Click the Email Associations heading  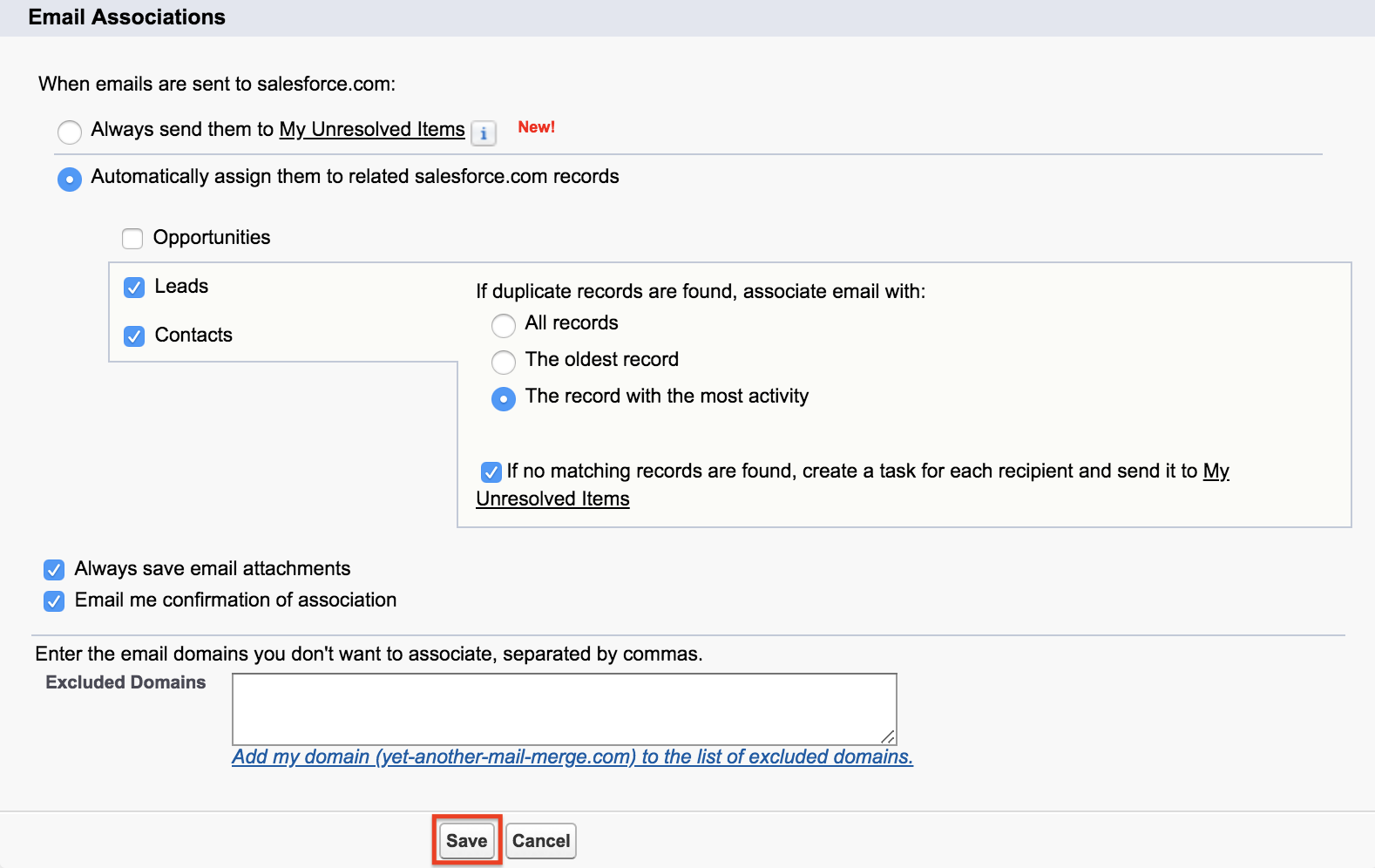pos(127,17)
